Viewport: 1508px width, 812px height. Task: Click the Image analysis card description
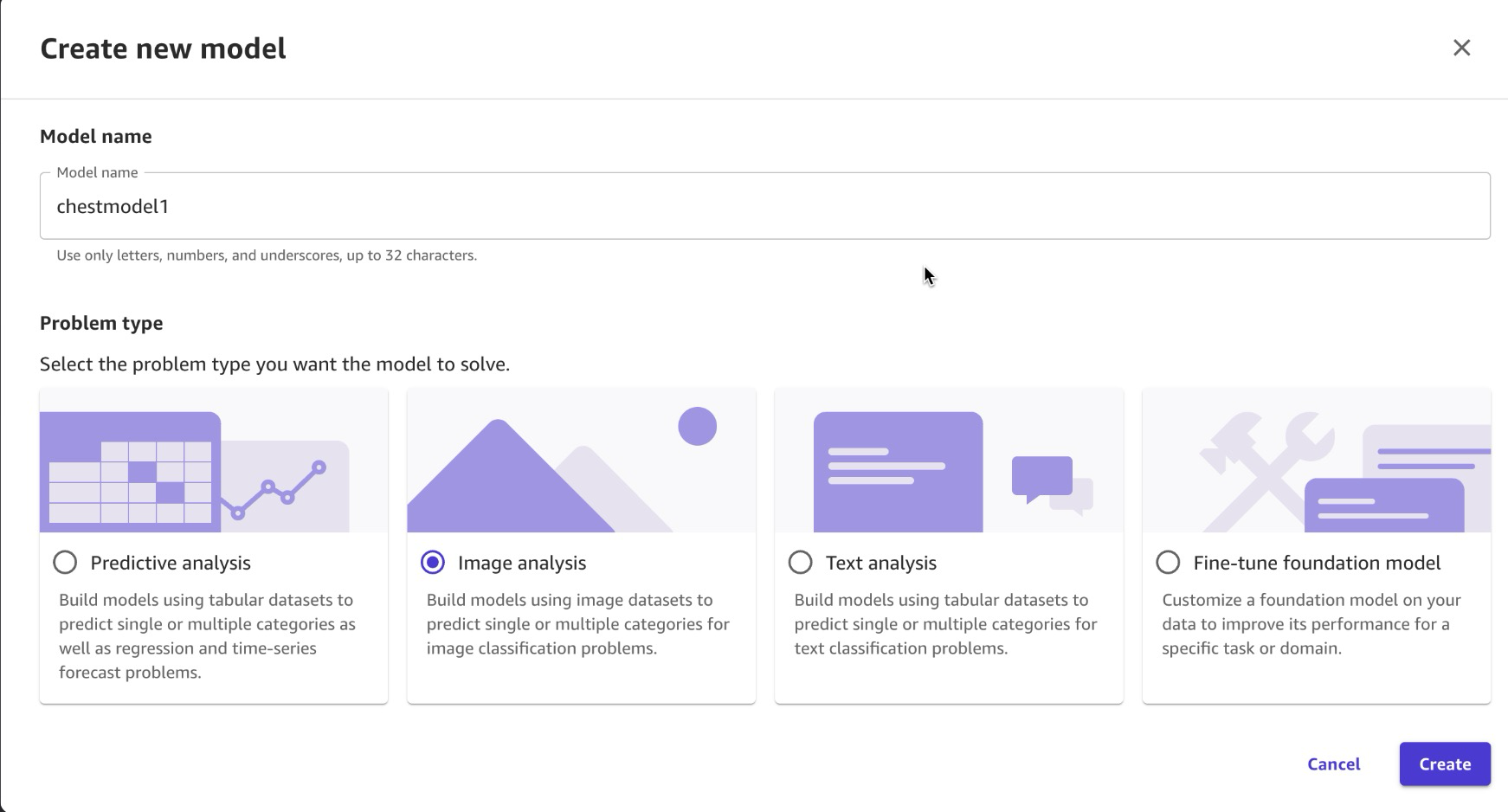click(x=577, y=624)
